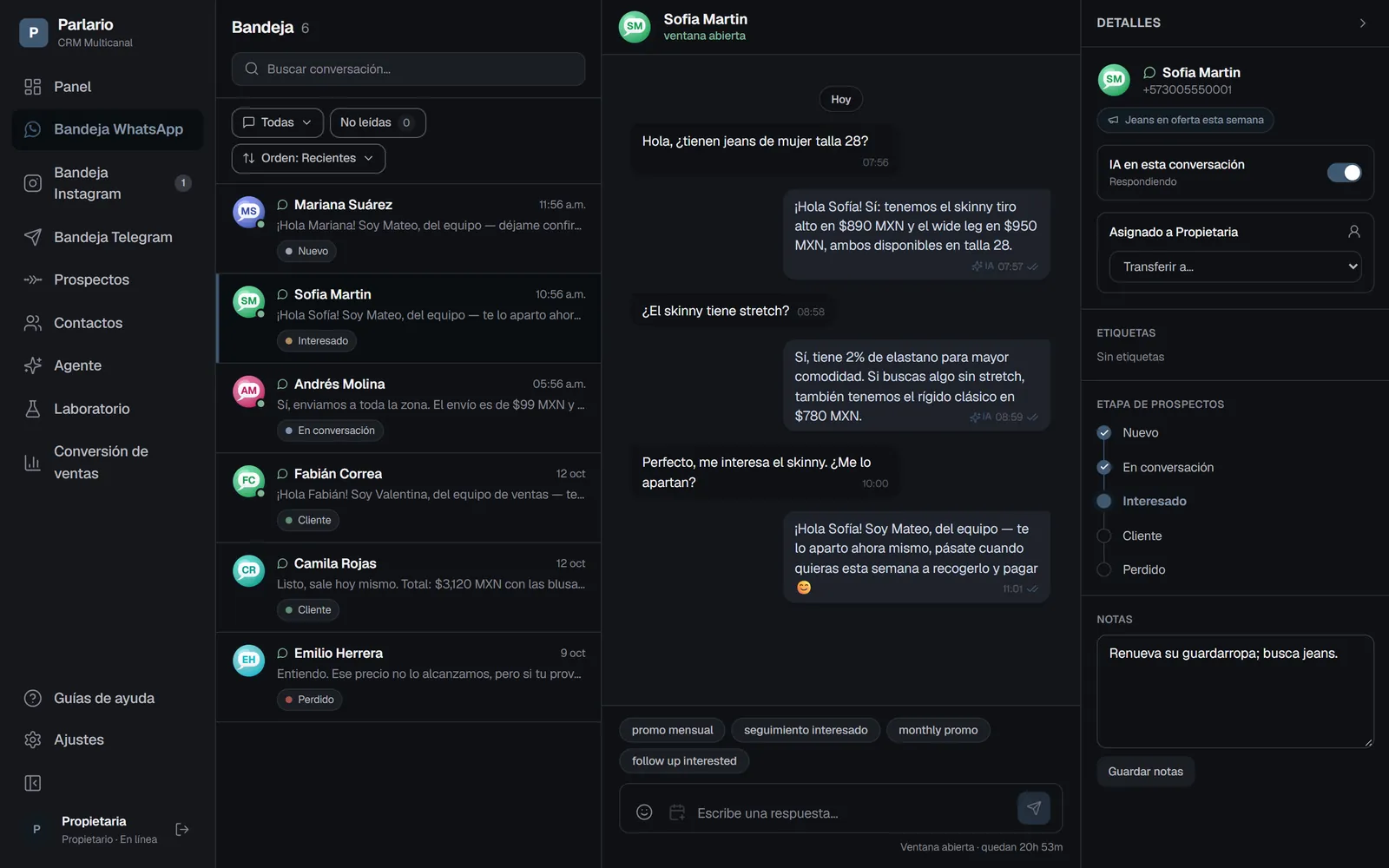
Task: Click the Agente sparkle icon
Action: 33,365
